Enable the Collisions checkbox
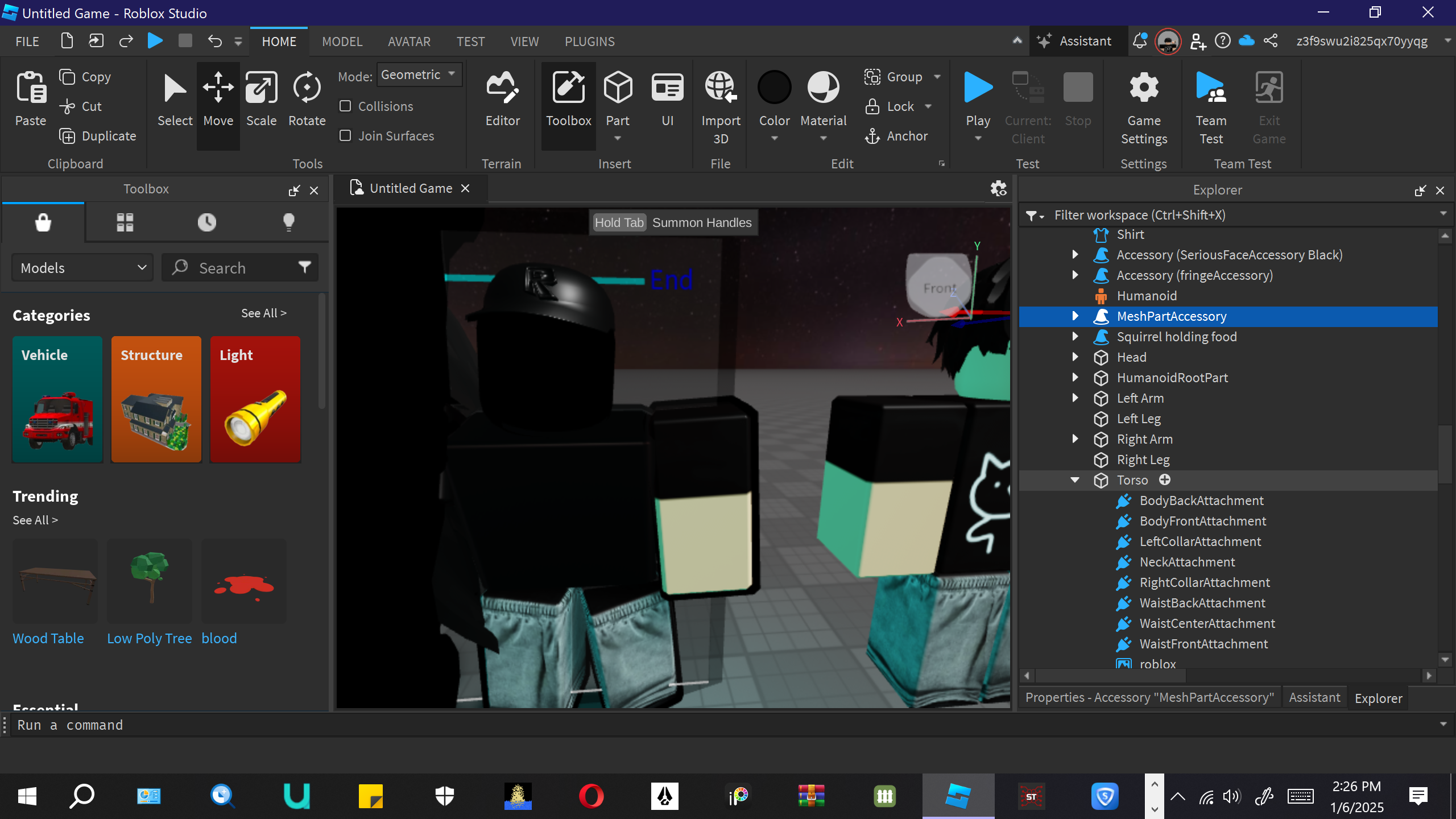This screenshot has width=1456, height=819. click(x=345, y=106)
